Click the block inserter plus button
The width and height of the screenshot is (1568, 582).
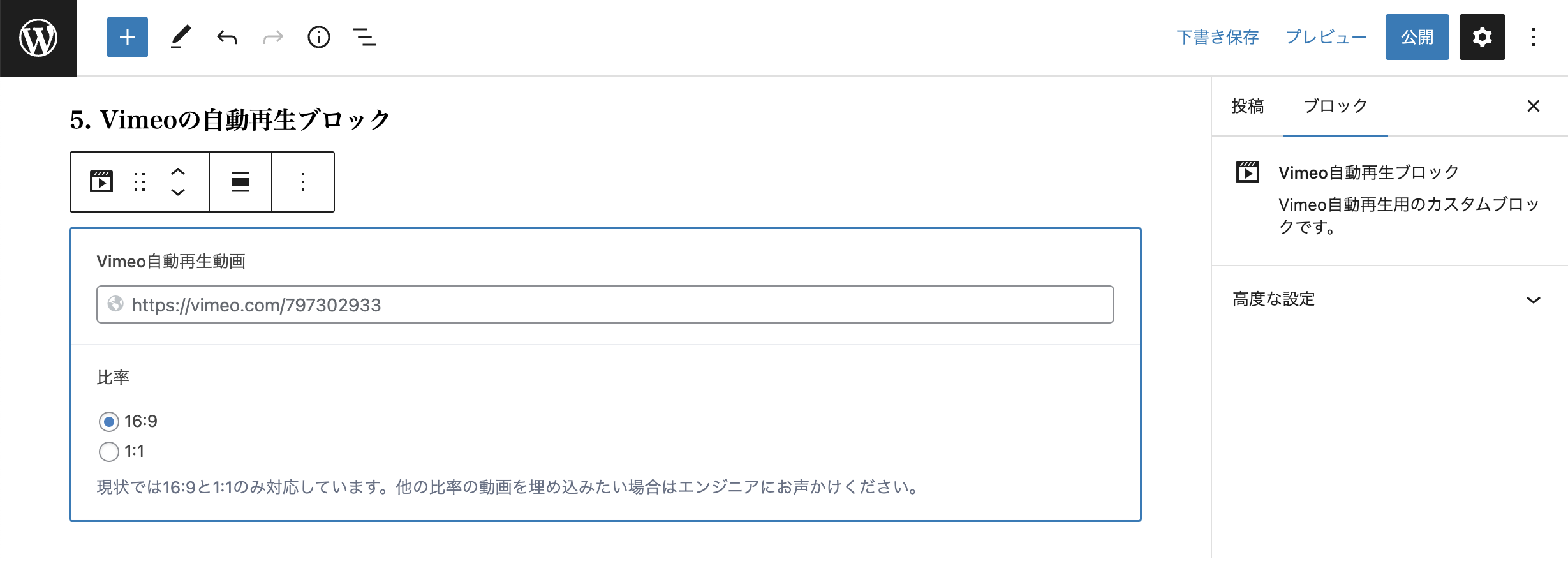(128, 37)
